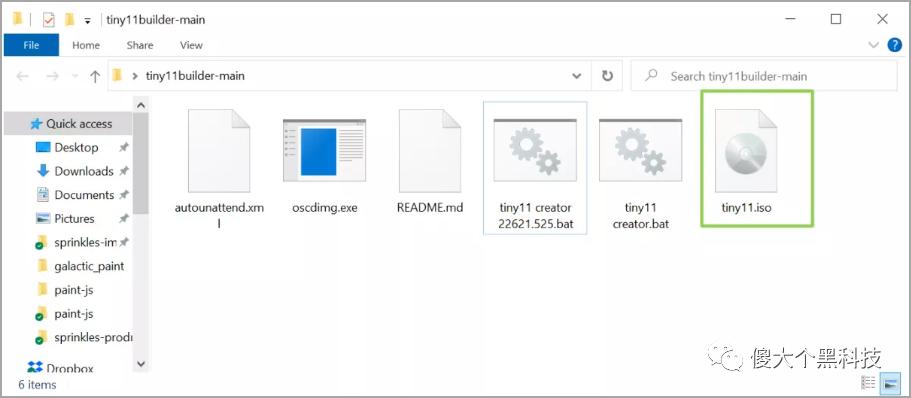Click the autounattend.xml file name label
The height and width of the screenshot is (398, 911).
[219, 215]
